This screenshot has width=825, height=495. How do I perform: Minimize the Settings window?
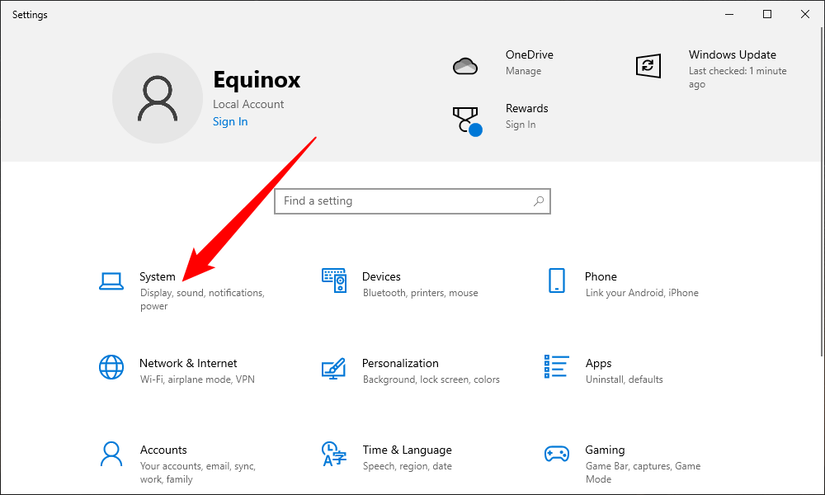point(729,14)
